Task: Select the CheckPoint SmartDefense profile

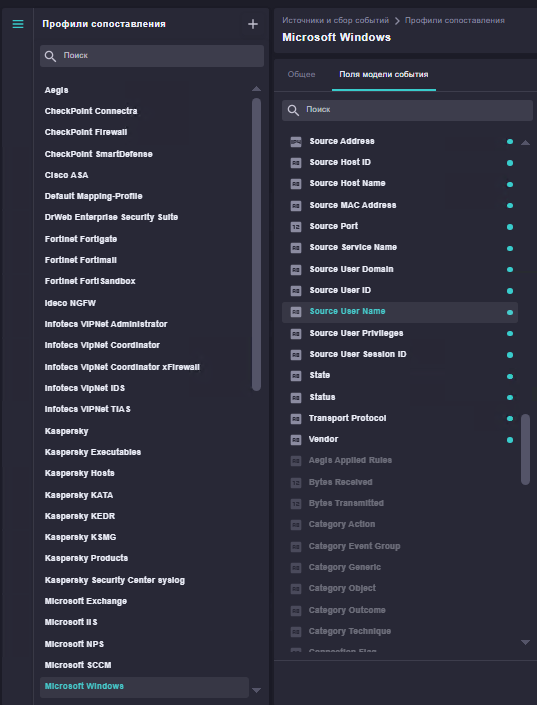Action: tap(98, 154)
